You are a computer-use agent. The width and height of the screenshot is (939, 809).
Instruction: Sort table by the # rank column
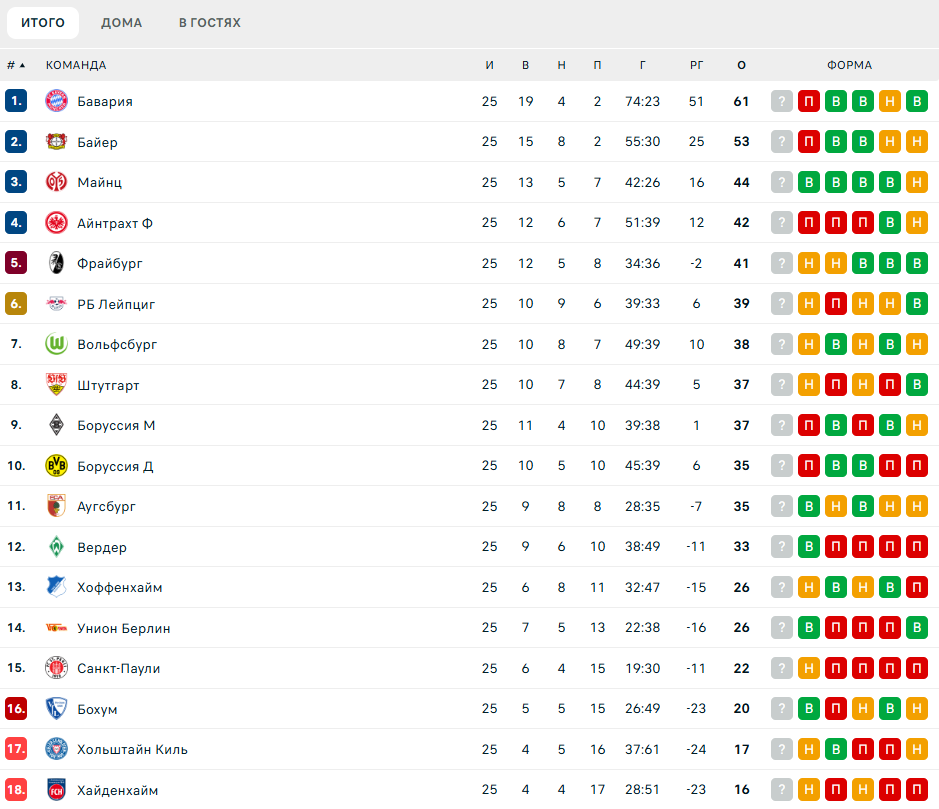coord(15,65)
